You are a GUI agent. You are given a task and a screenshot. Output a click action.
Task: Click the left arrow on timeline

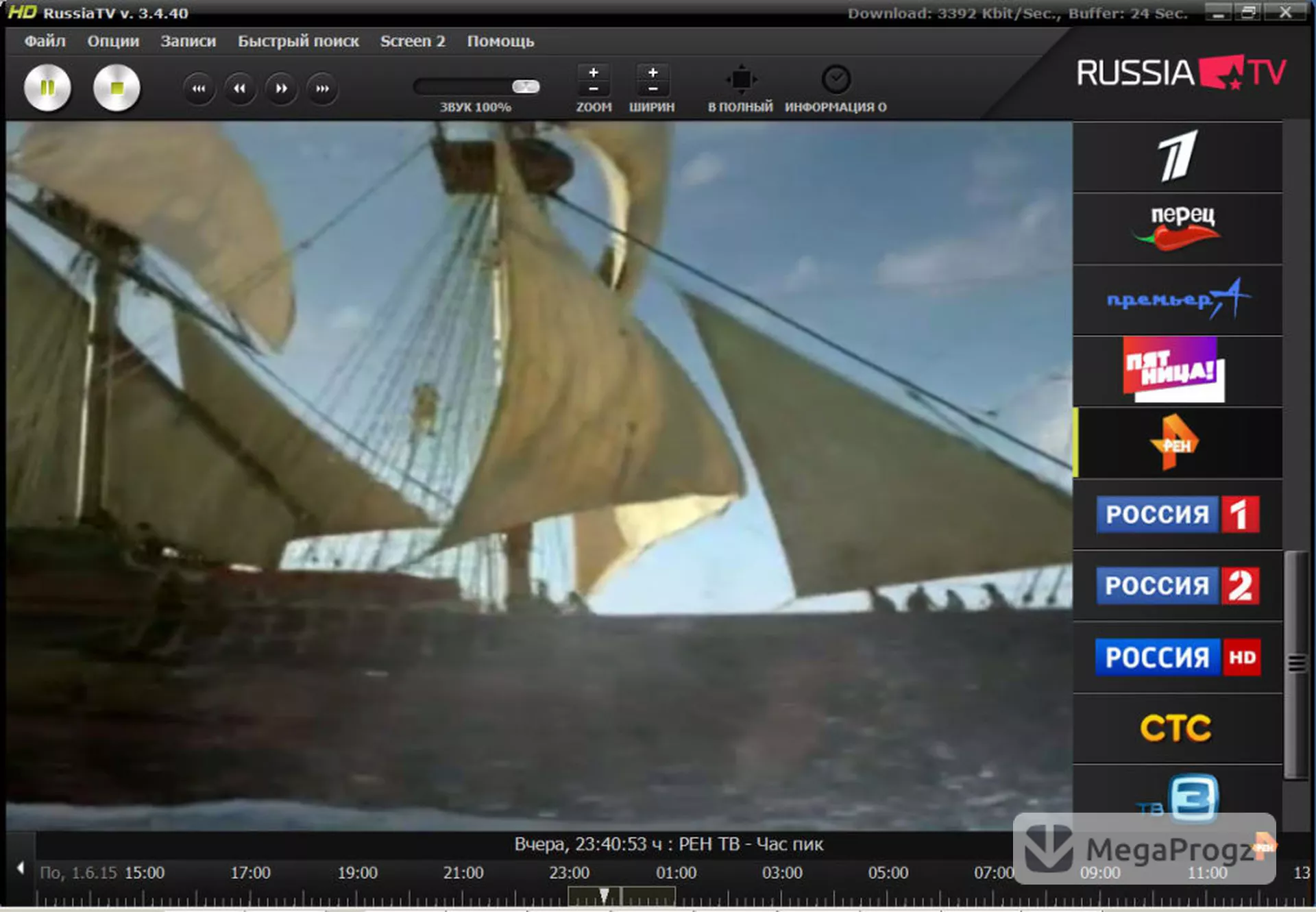click(x=21, y=868)
